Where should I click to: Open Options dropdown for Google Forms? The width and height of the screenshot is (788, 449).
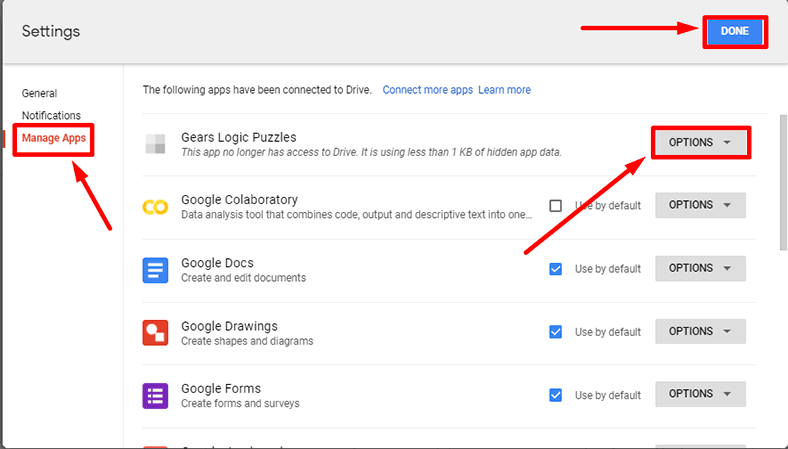(701, 394)
